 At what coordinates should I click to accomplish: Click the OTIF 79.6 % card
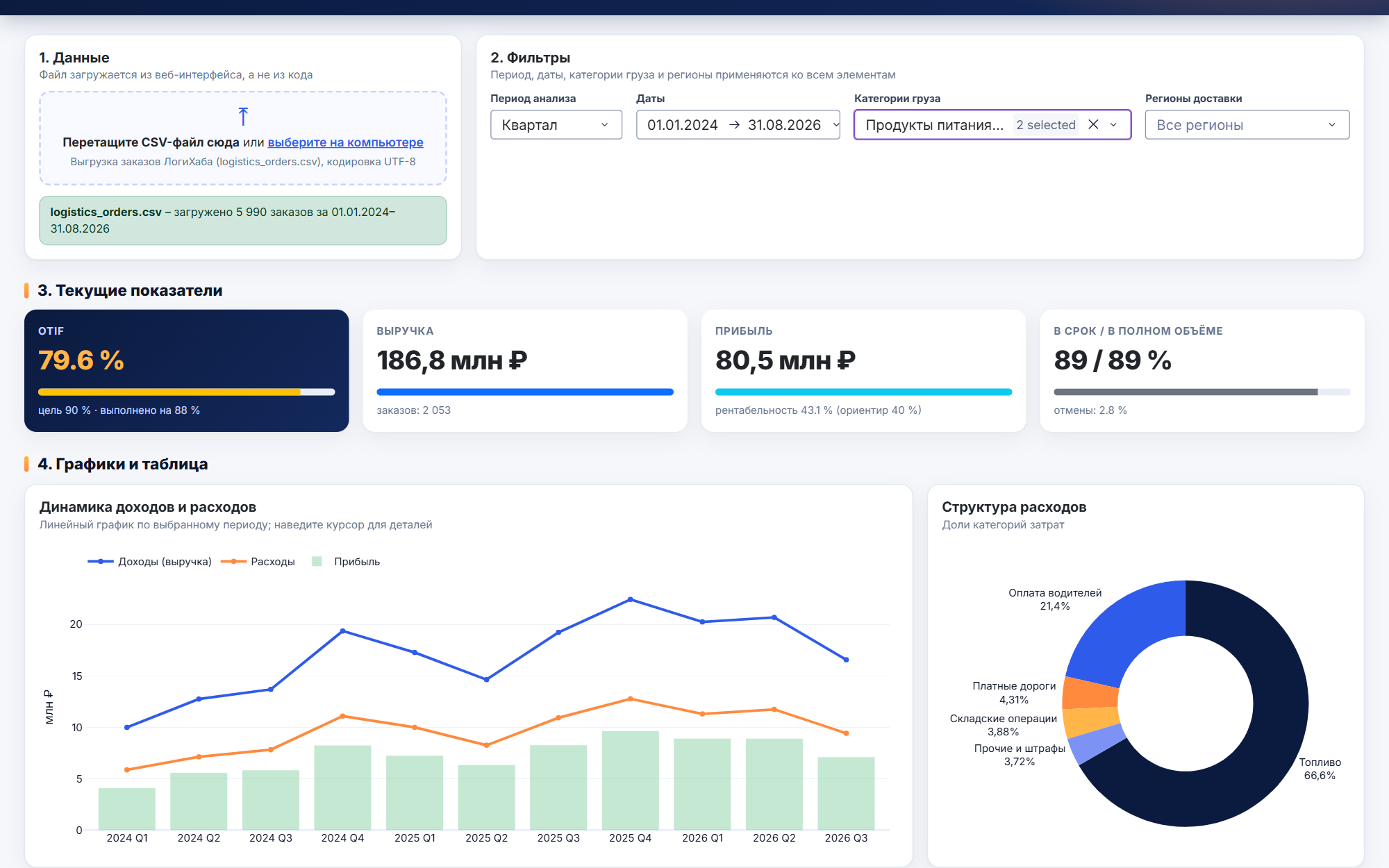(x=186, y=371)
